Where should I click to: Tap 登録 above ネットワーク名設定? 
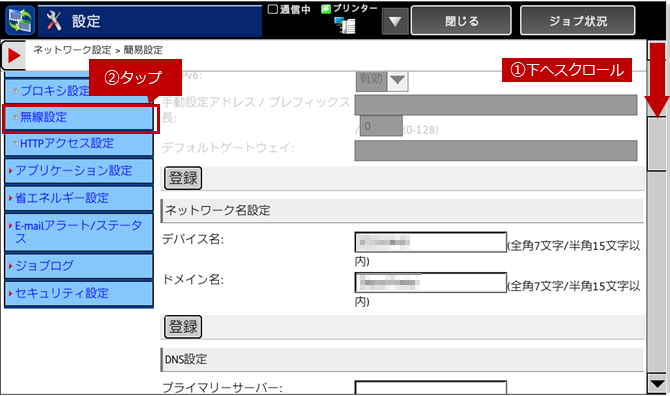tap(183, 178)
